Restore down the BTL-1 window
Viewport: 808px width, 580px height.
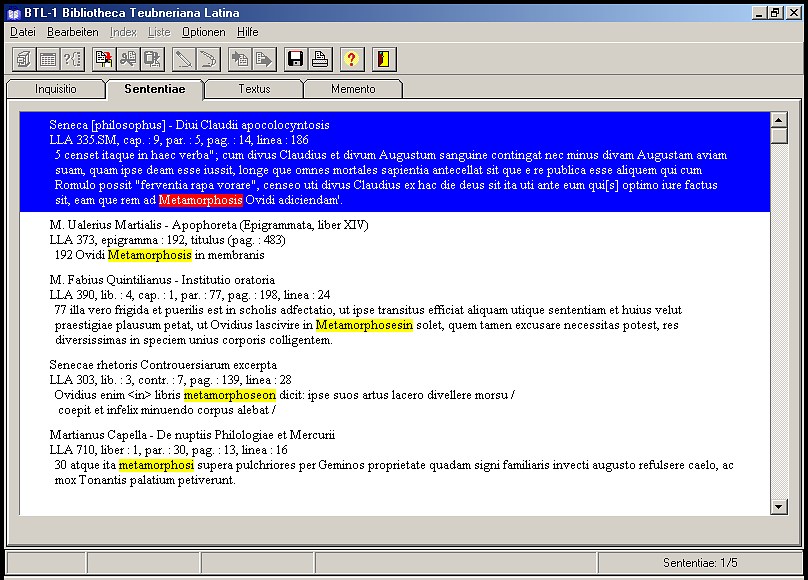[x=775, y=13]
